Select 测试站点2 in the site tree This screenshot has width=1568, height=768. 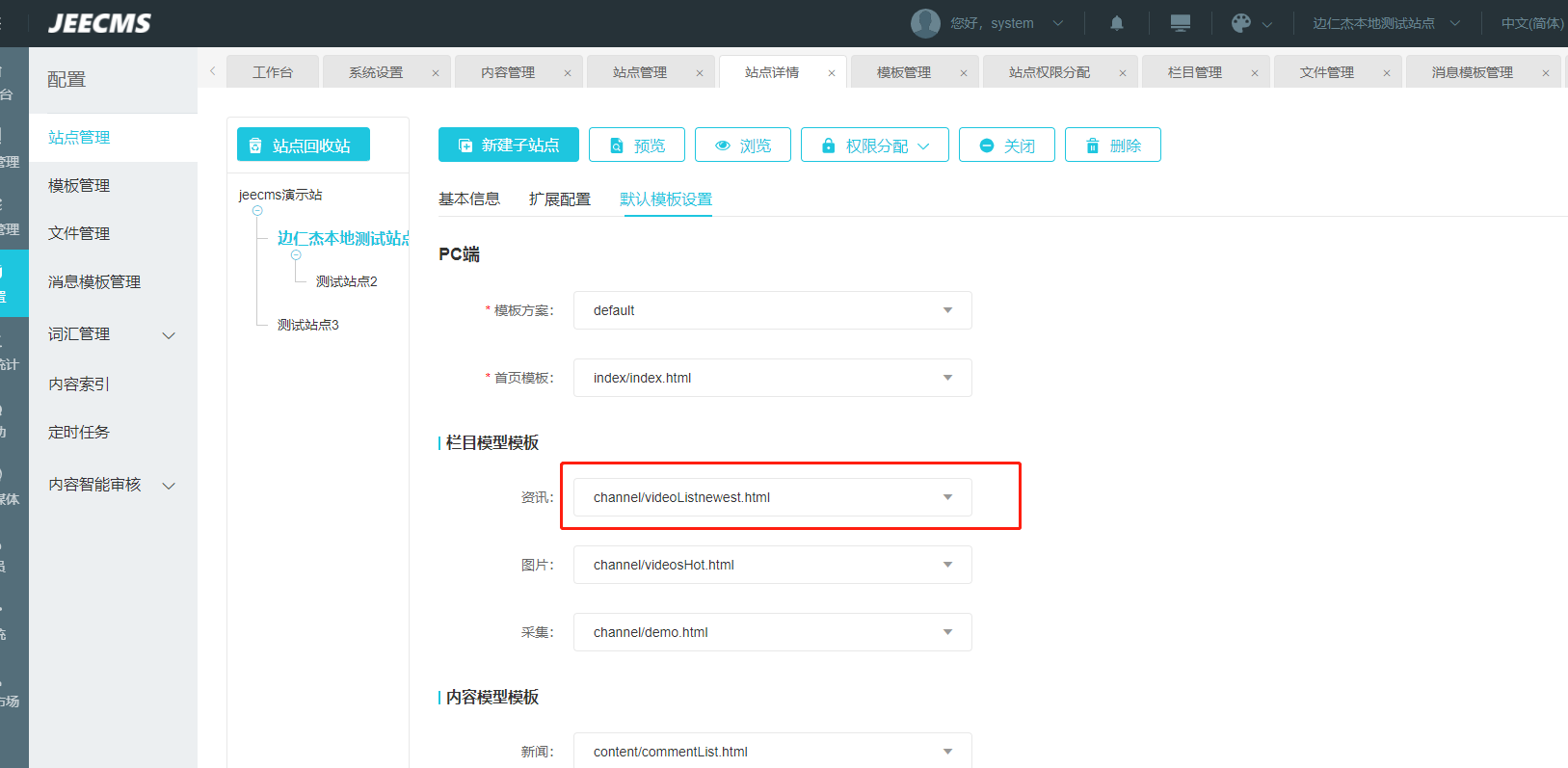tap(347, 281)
